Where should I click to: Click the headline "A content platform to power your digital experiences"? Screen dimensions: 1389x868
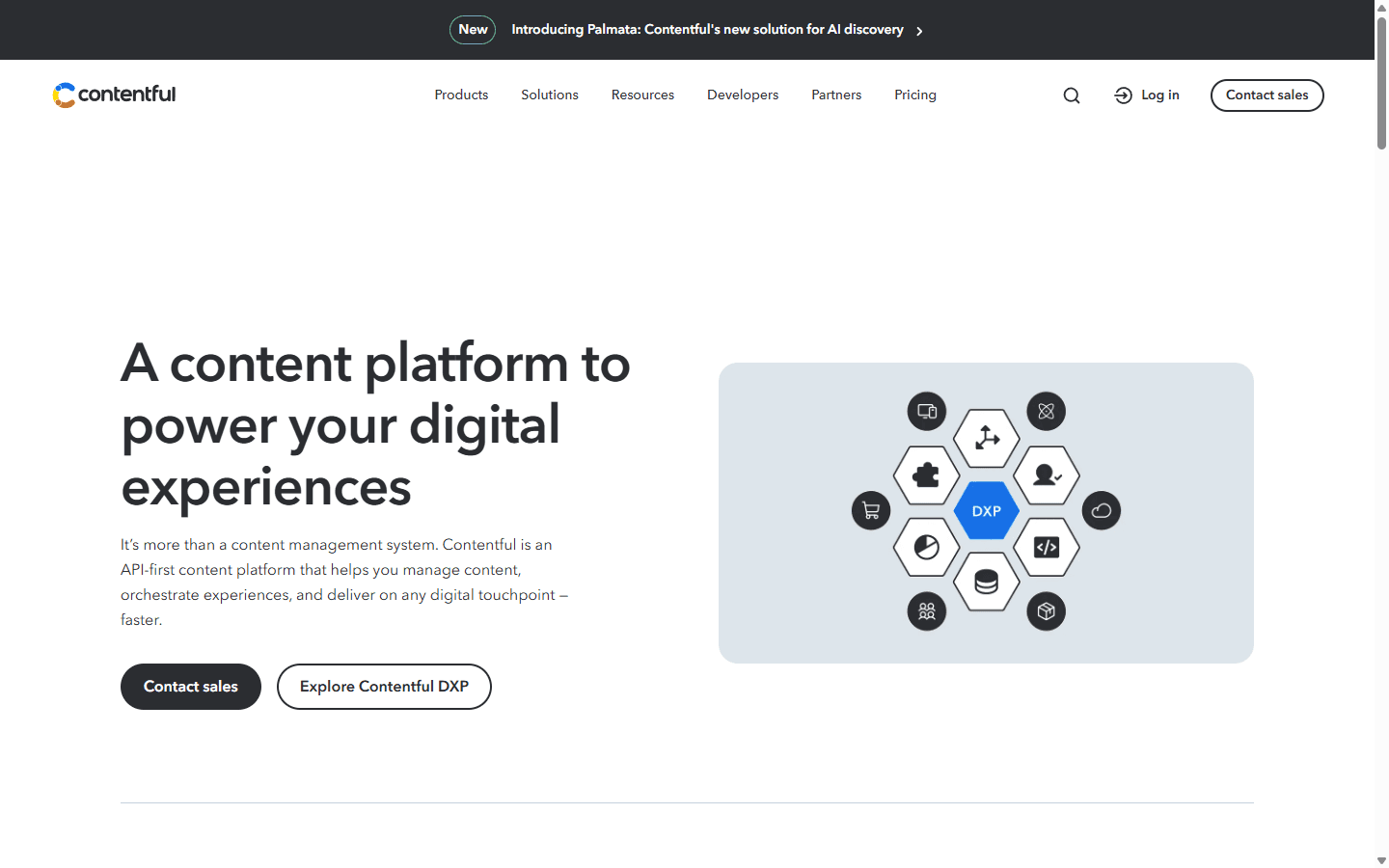click(x=375, y=424)
